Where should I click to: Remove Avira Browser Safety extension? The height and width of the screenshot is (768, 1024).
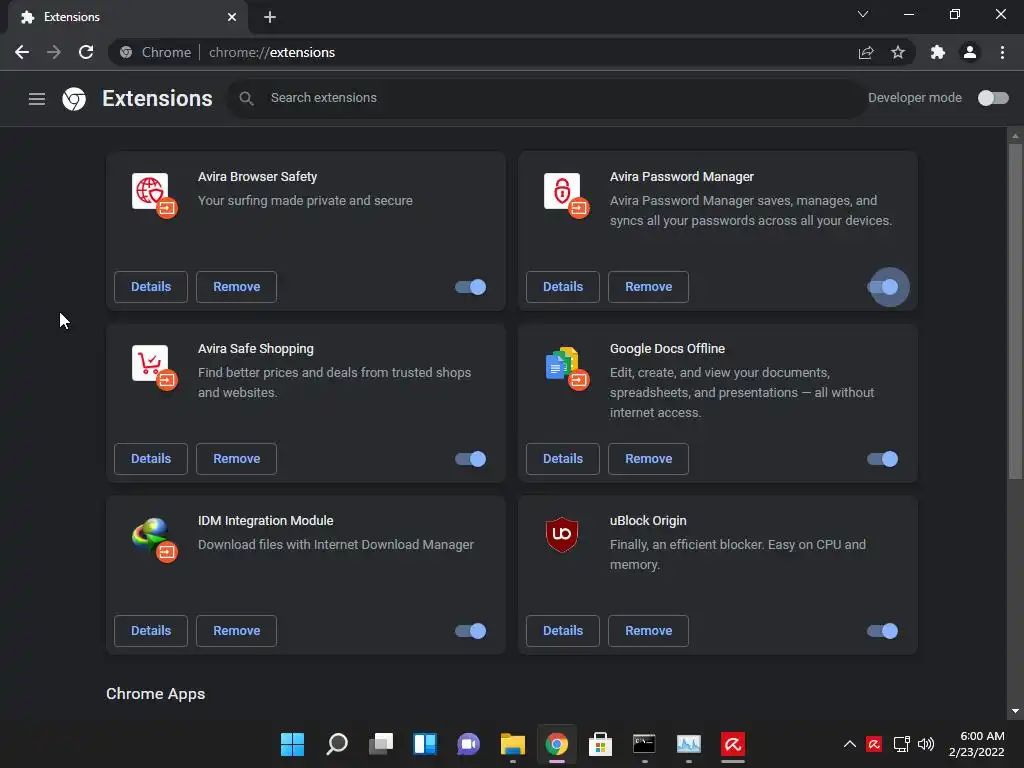click(x=236, y=287)
